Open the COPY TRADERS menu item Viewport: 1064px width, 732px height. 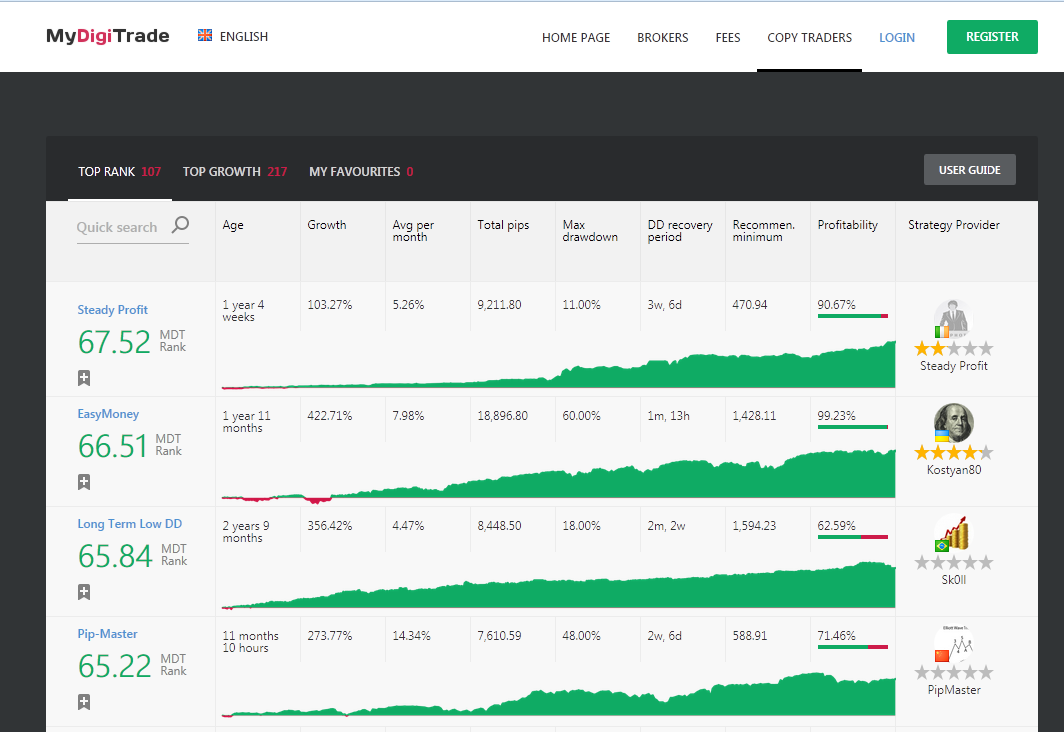point(810,37)
